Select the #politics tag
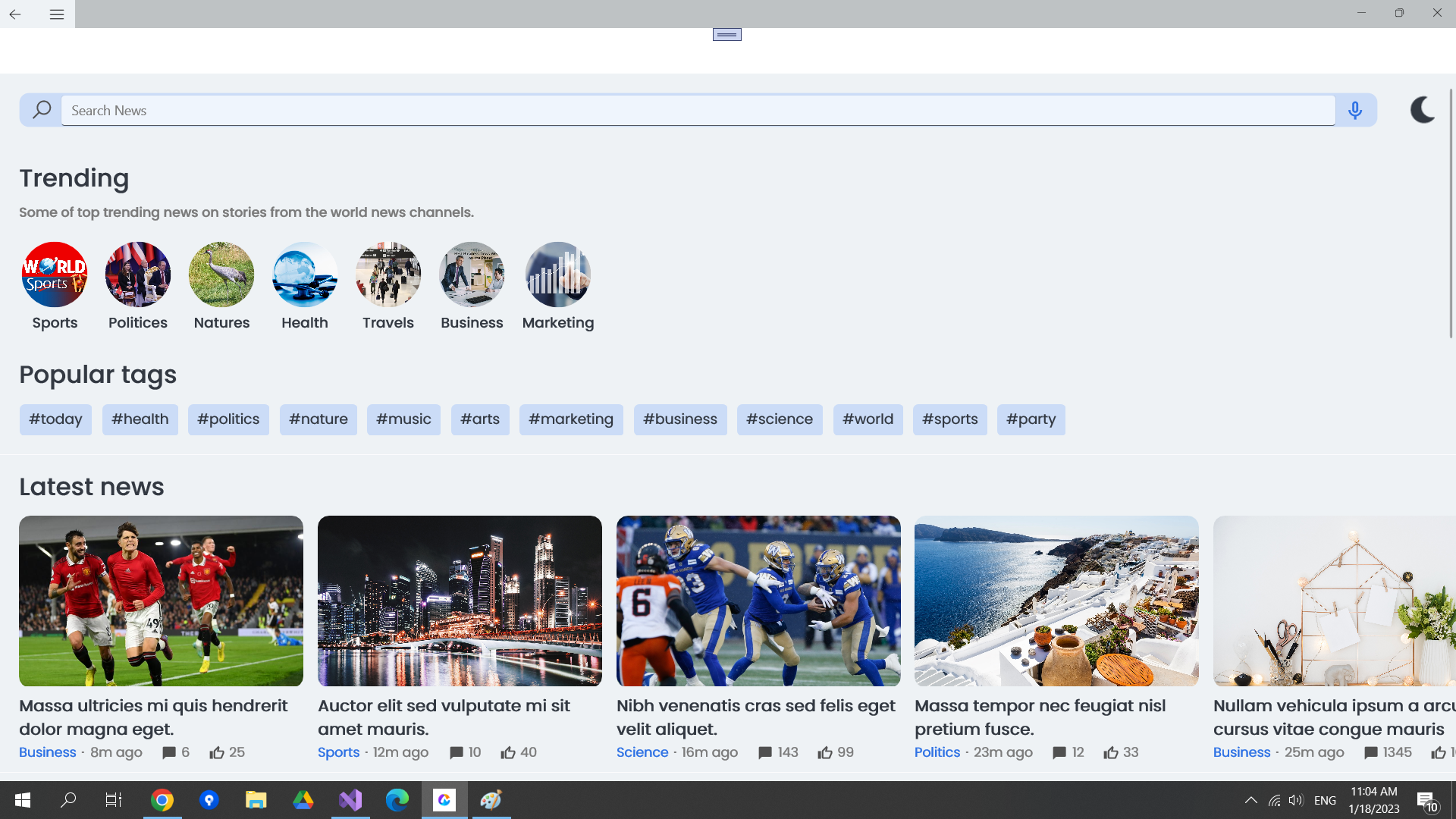Viewport: 1456px width, 819px height. pyautogui.click(x=228, y=419)
